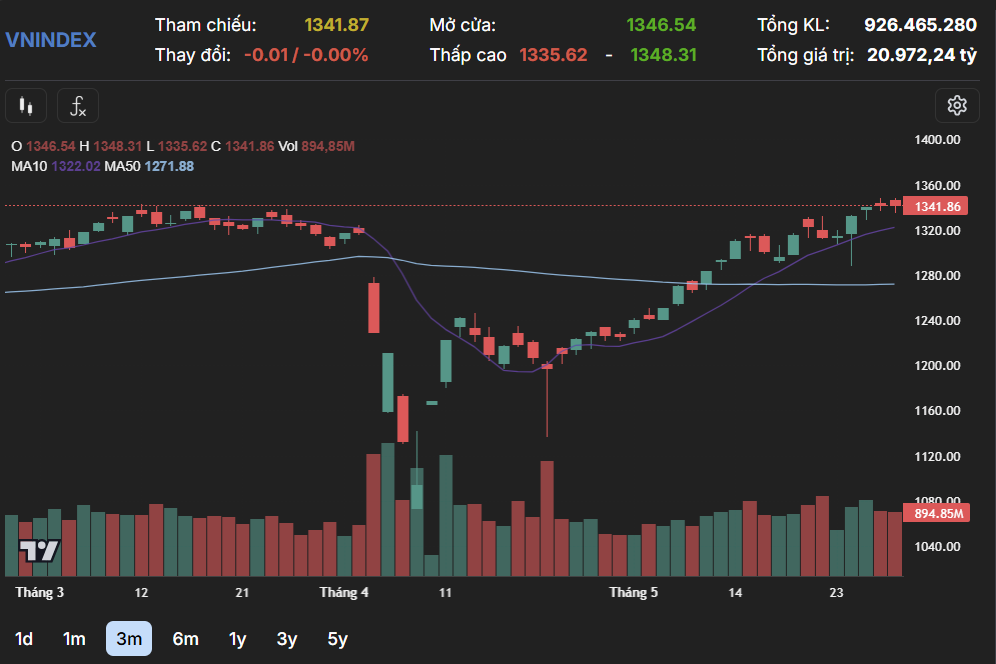Open chart settings gear
Viewport: 996px width, 664px height.
957,105
